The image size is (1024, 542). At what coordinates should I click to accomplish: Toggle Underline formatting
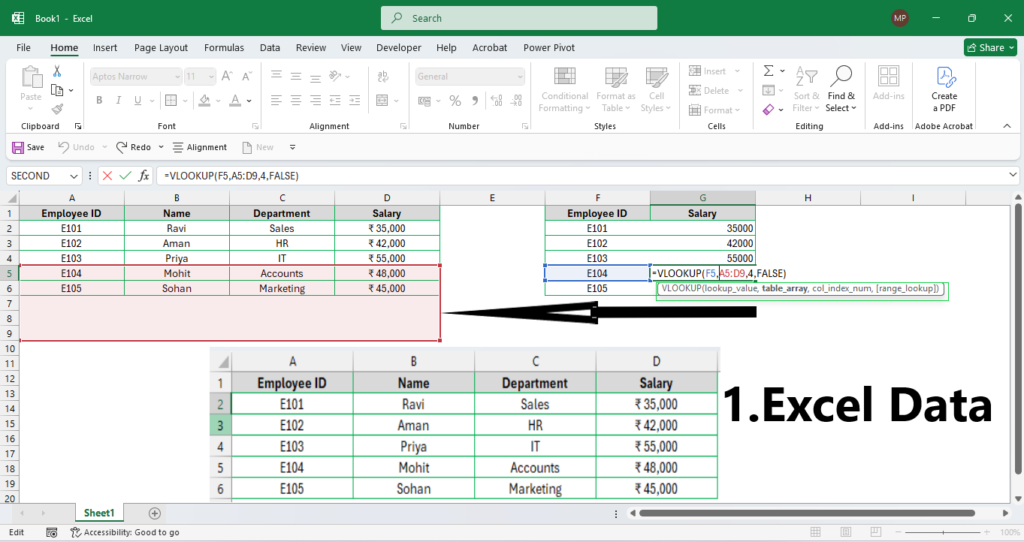pyautogui.click(x=137, y=100)
